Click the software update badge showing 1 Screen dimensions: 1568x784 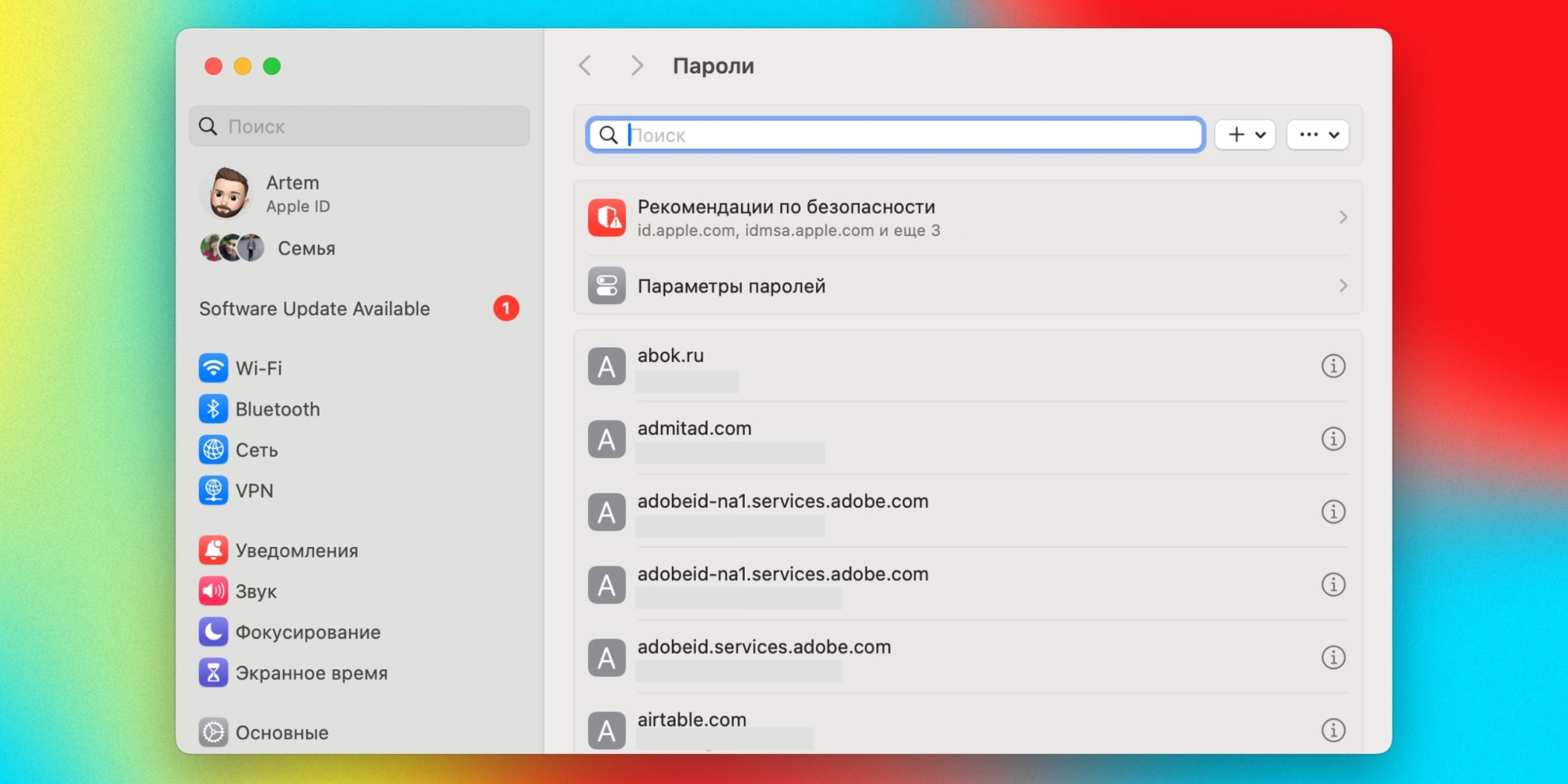(506, 308)
